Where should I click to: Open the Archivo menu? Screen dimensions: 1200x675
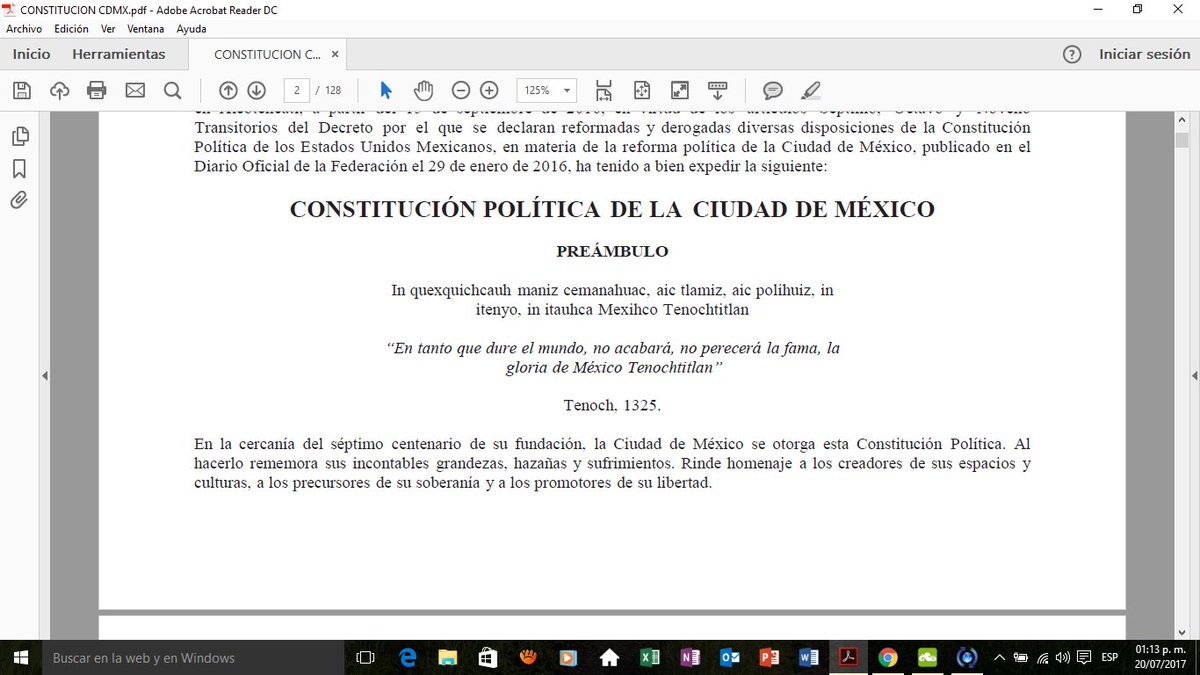click(24, 29)
